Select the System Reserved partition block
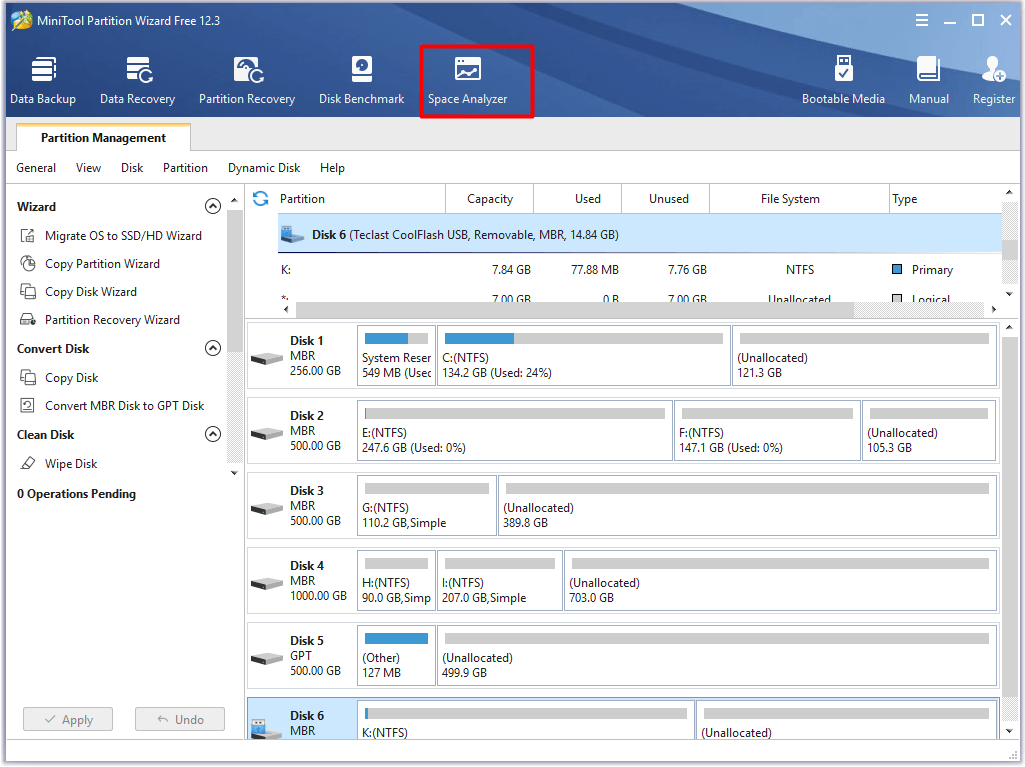Image resolution: width=1025 pixels, height=767 pixels. coord(397,356)
